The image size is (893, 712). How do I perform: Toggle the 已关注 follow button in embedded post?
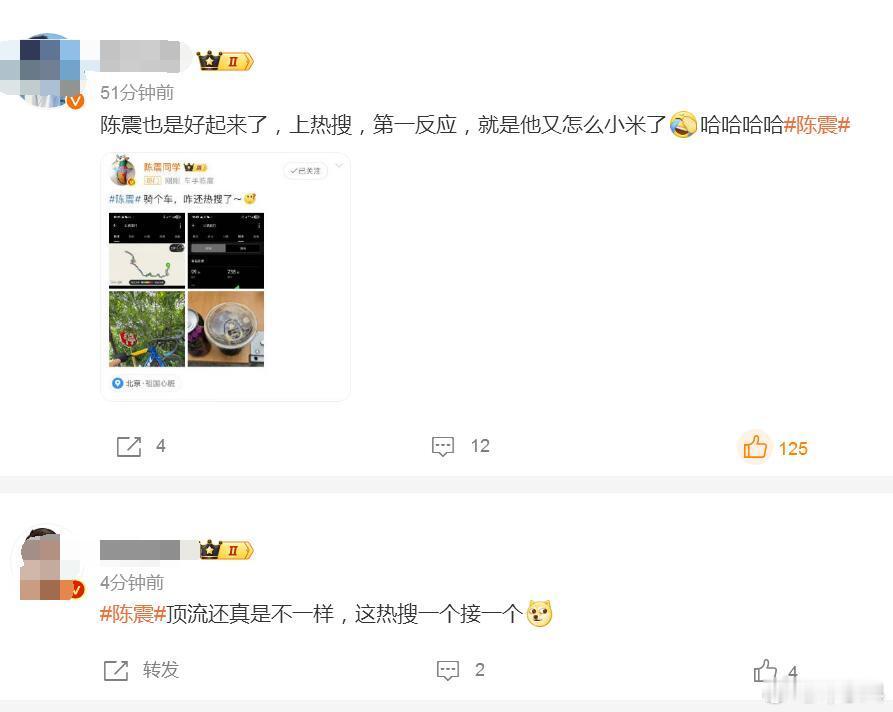305,171
